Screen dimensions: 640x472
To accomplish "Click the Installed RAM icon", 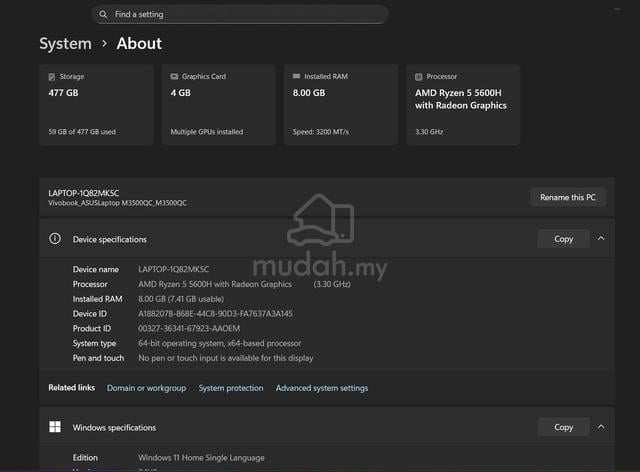I will [296, 76].
